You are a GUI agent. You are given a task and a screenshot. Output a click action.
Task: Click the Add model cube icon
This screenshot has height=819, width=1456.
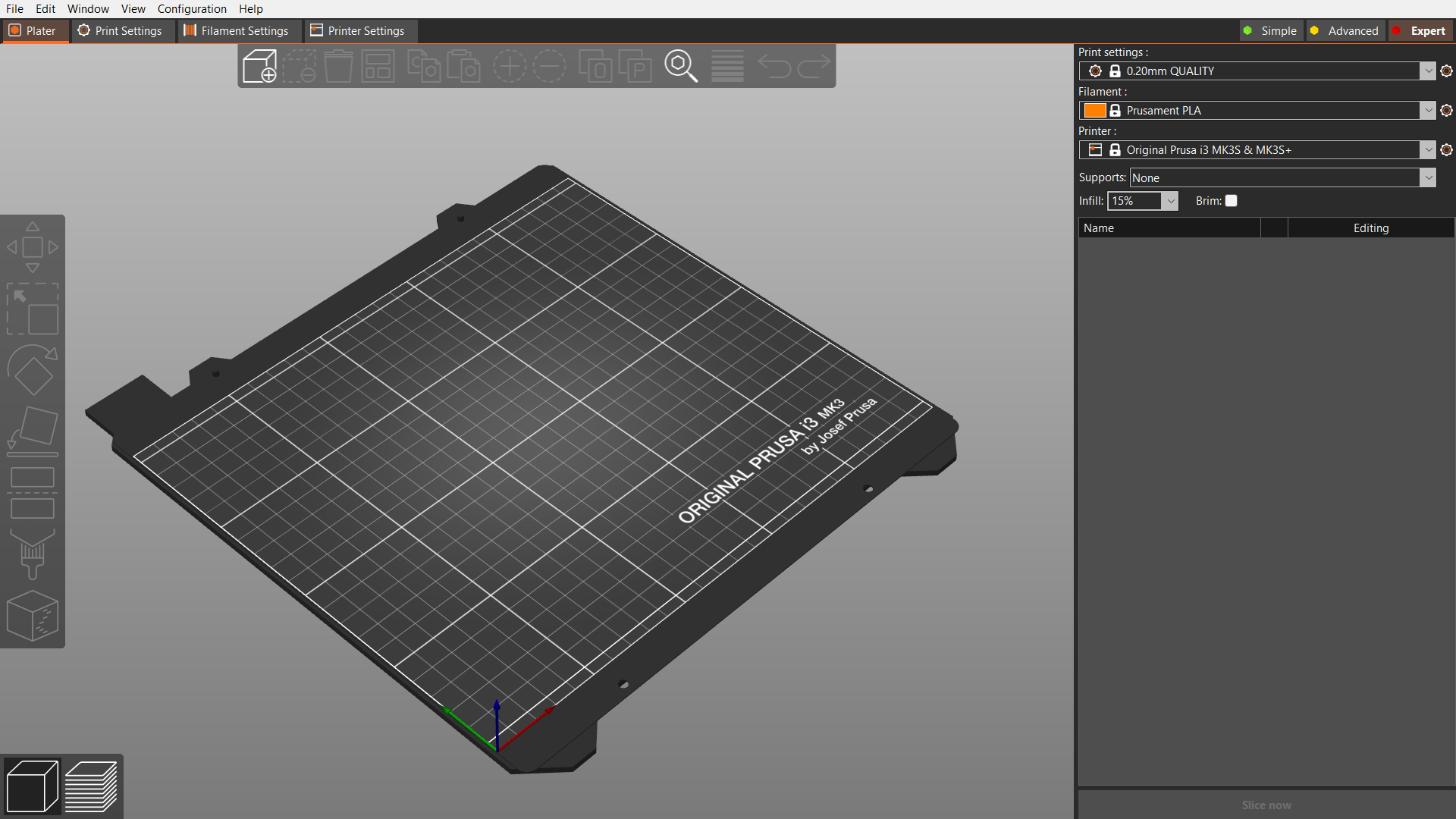[x=259, y=67]
